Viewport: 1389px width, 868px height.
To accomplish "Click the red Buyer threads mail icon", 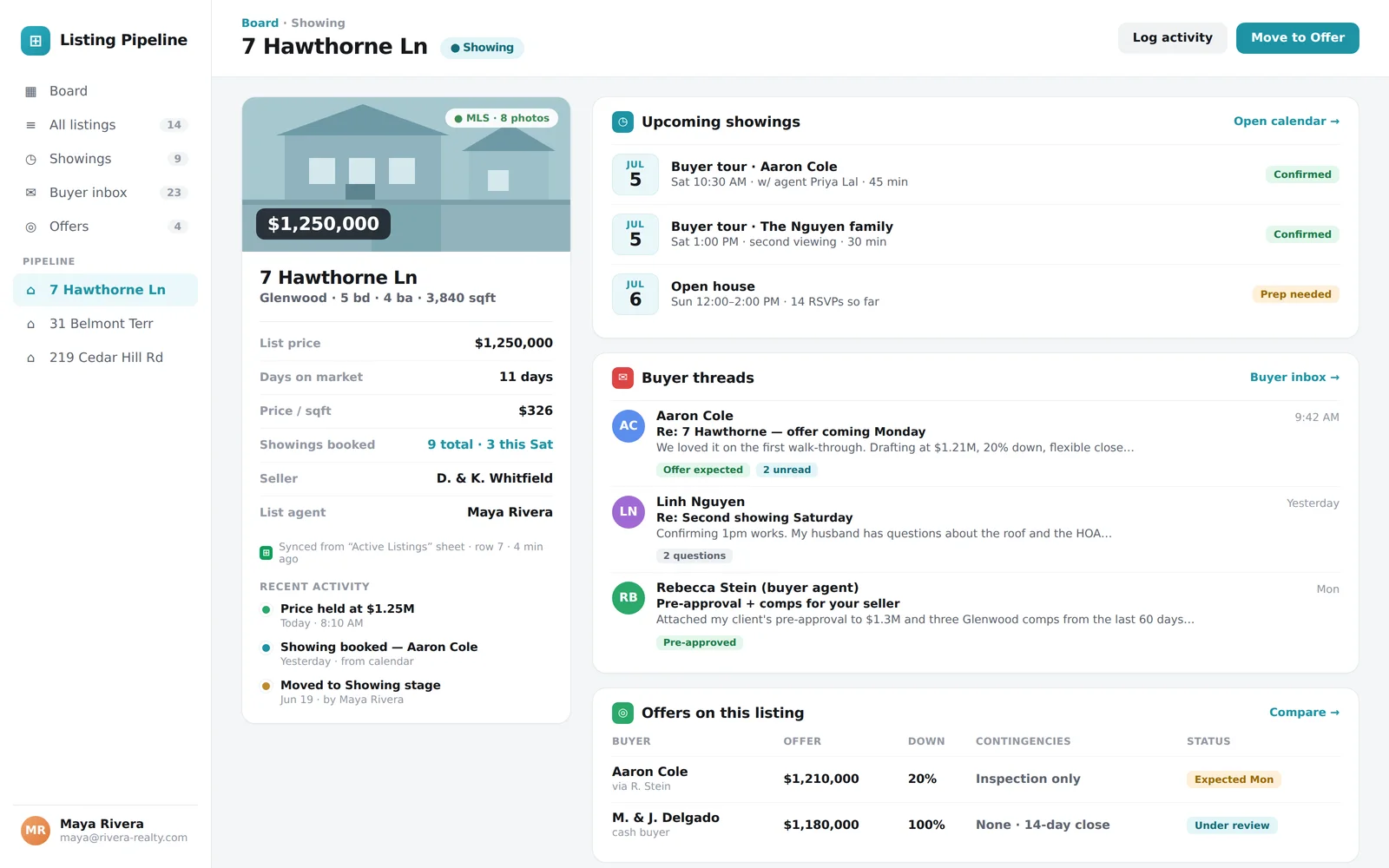I will point(622,378).
